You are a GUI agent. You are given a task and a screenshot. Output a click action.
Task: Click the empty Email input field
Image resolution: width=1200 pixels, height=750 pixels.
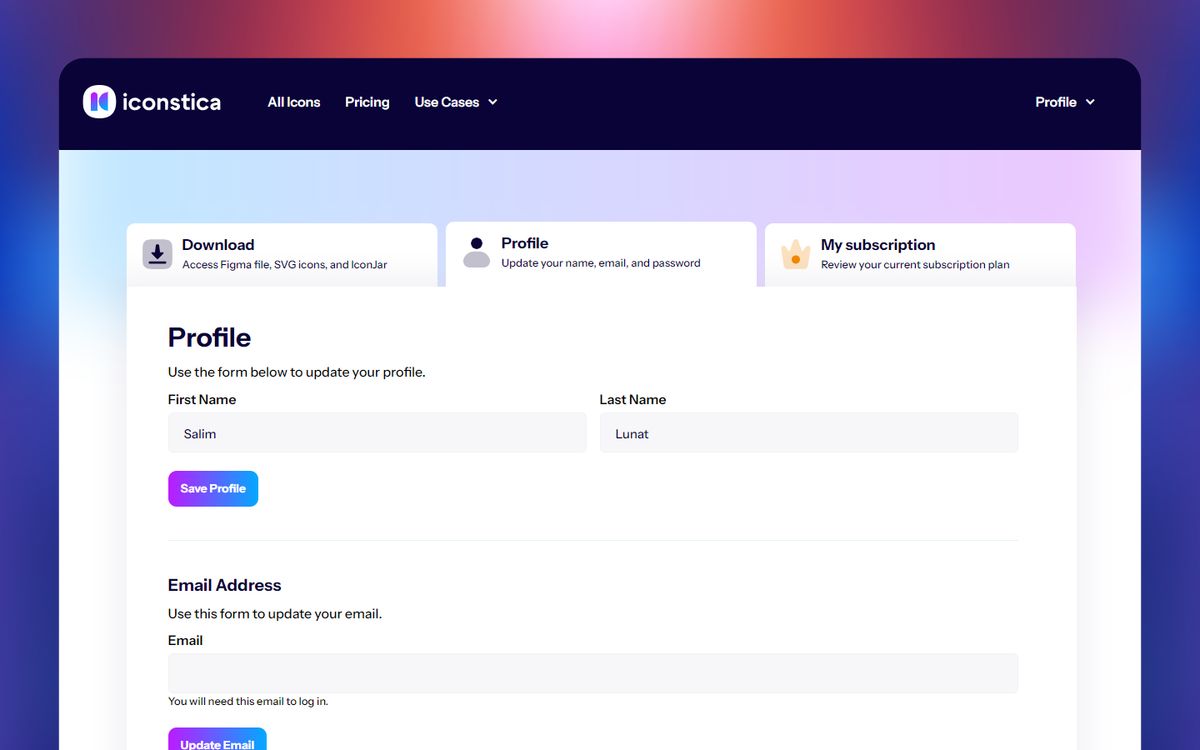[x=593, y=673]
